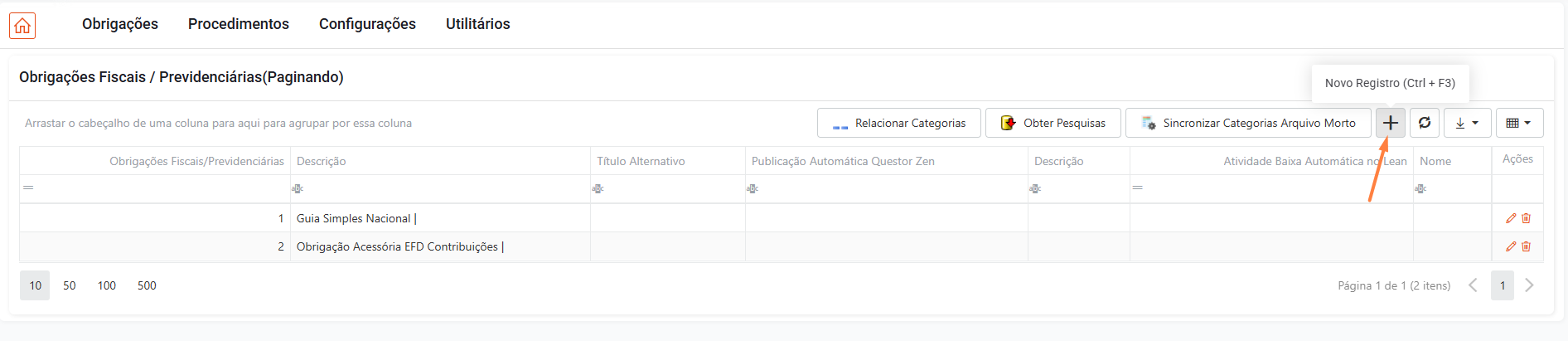Go to the home icon
This screenshot has height=341, width=1568.
point(22,26)
